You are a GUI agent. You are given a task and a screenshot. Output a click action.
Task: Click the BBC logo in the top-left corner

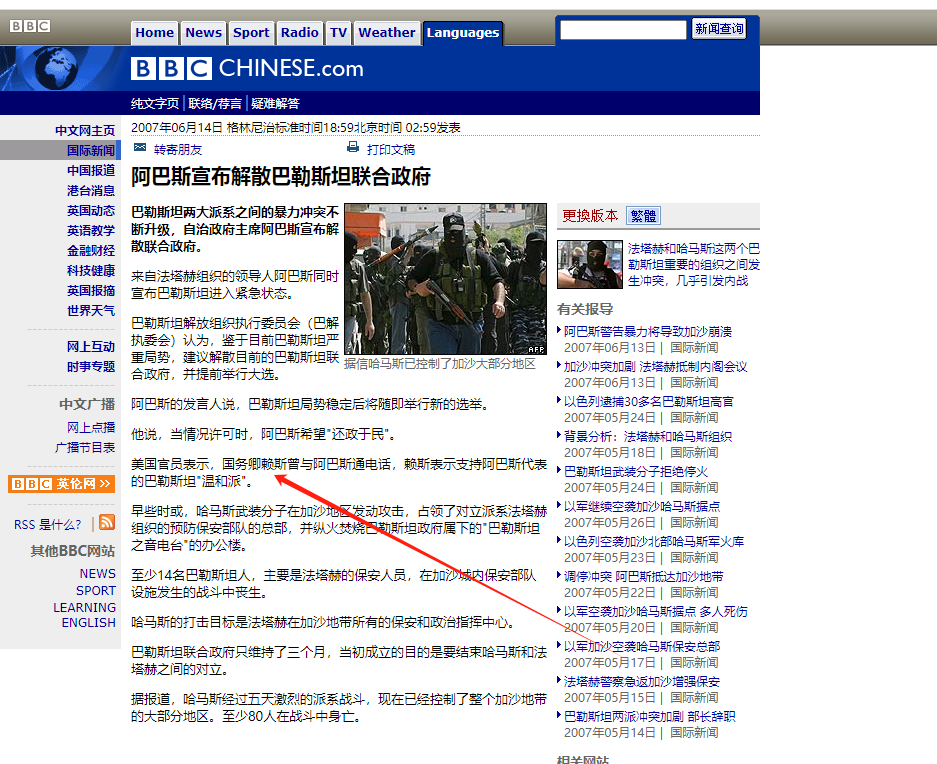(28, 24)
